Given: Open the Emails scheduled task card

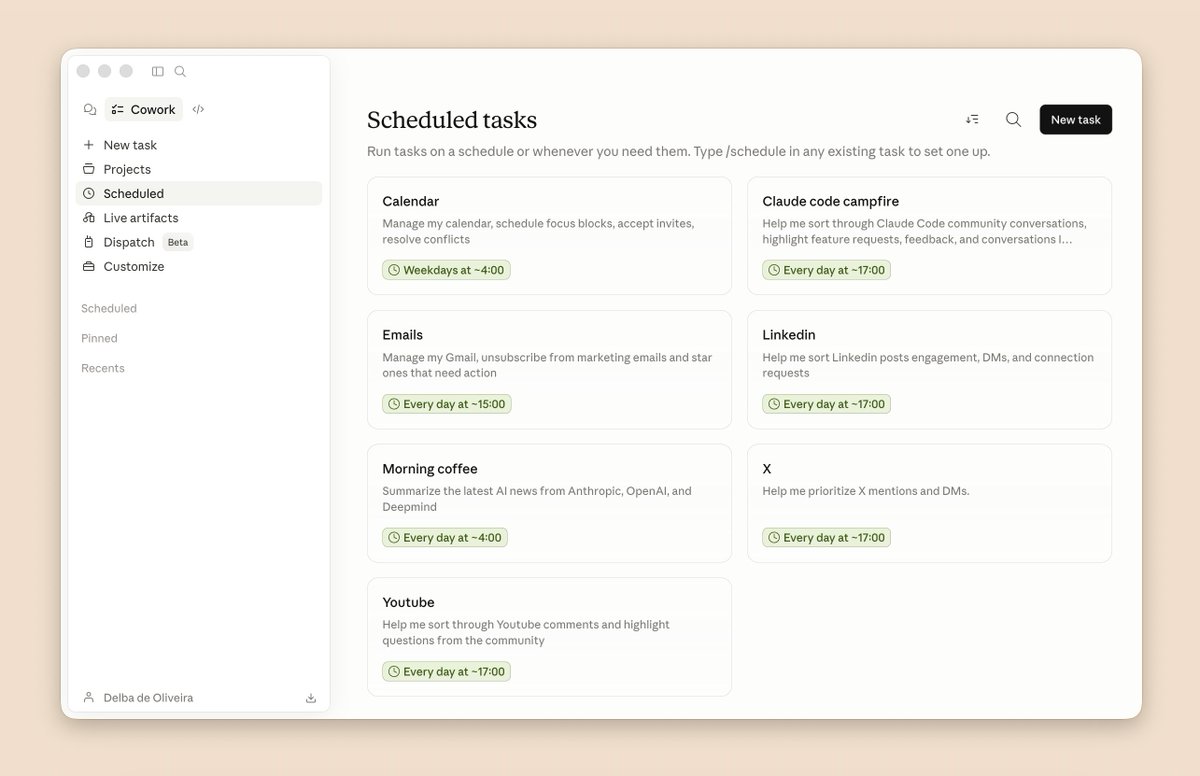Looking at the screenshot, I should [x=549, y=369].
